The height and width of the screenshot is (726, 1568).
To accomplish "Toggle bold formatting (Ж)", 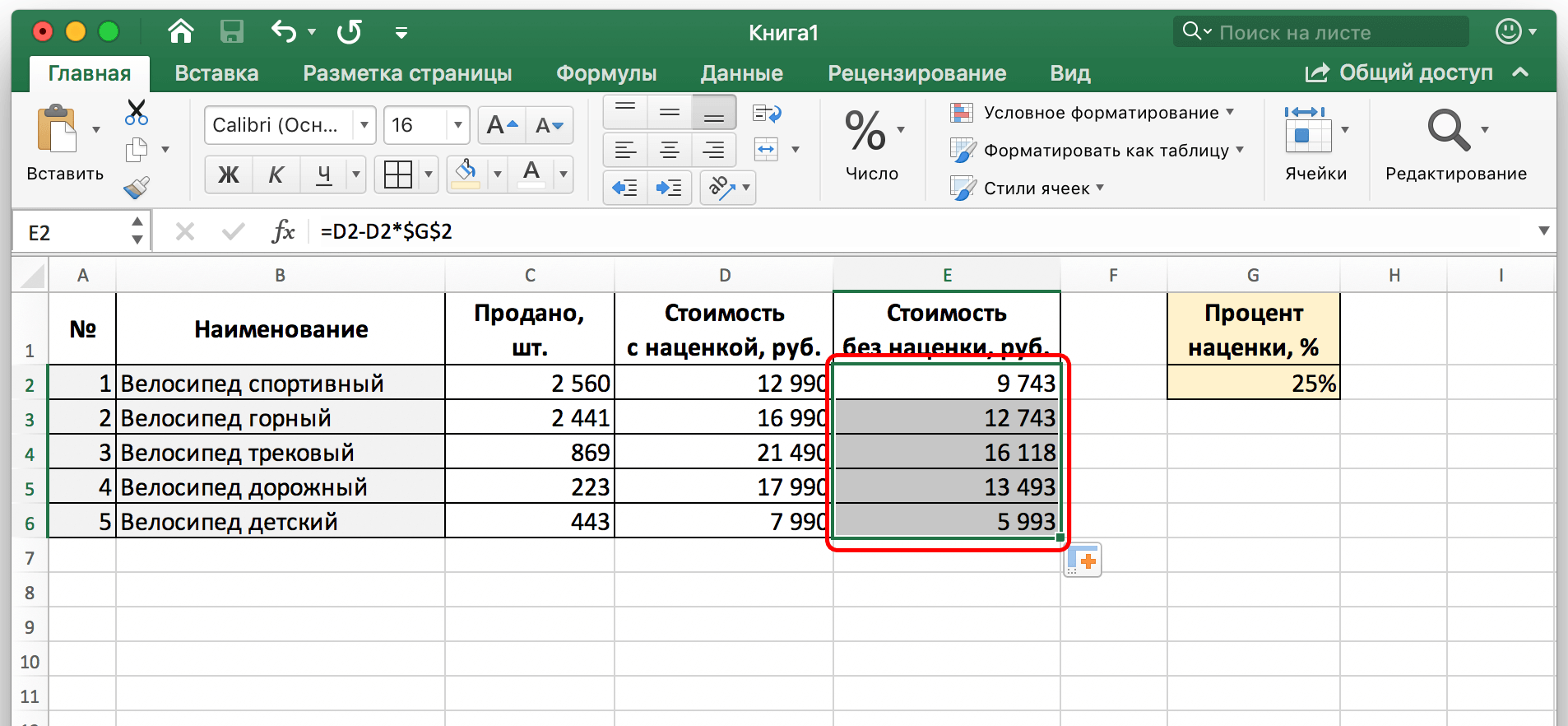I will [229, 175].
